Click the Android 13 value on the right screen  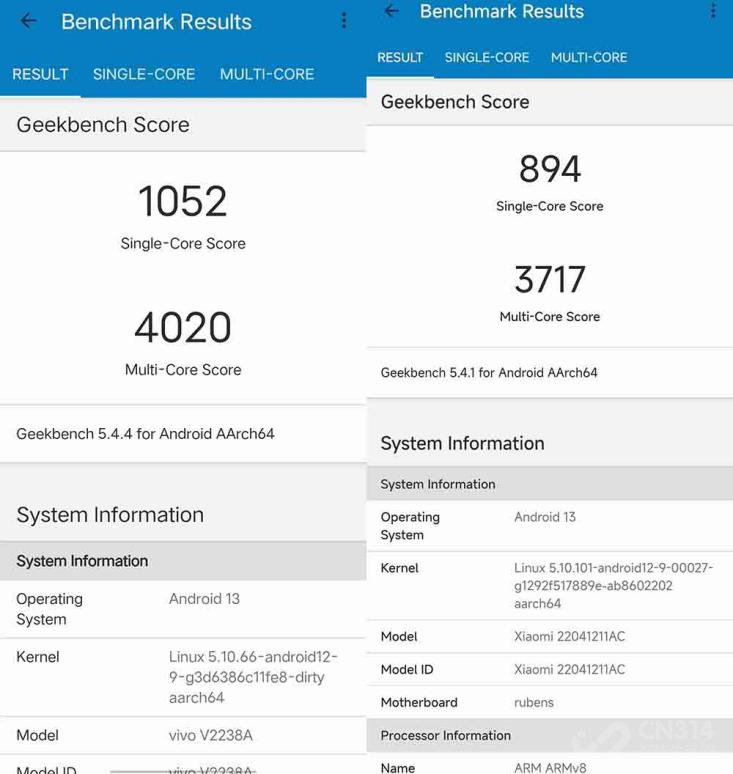(545, 517)
